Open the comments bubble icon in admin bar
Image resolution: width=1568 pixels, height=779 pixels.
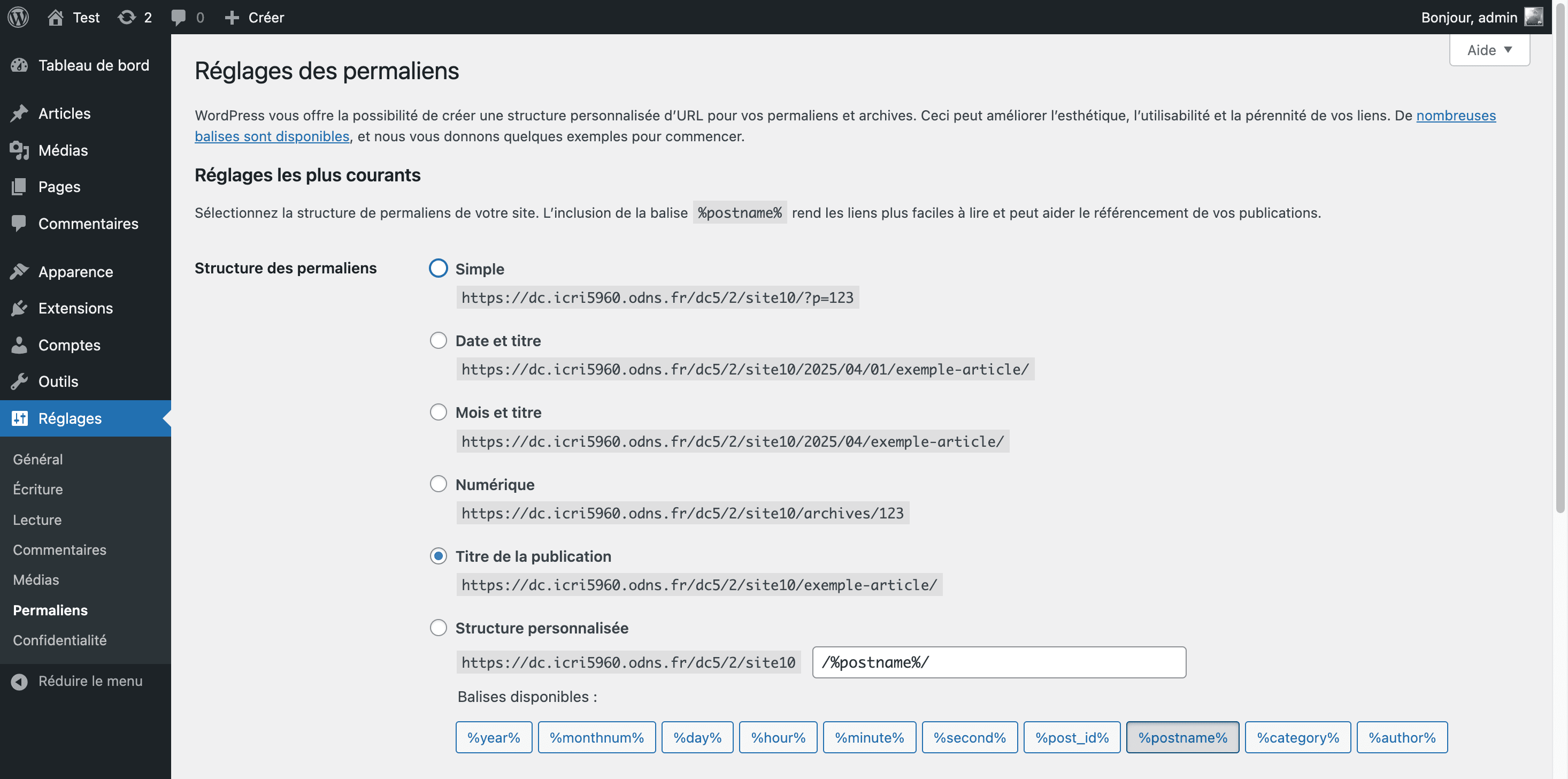178,18
